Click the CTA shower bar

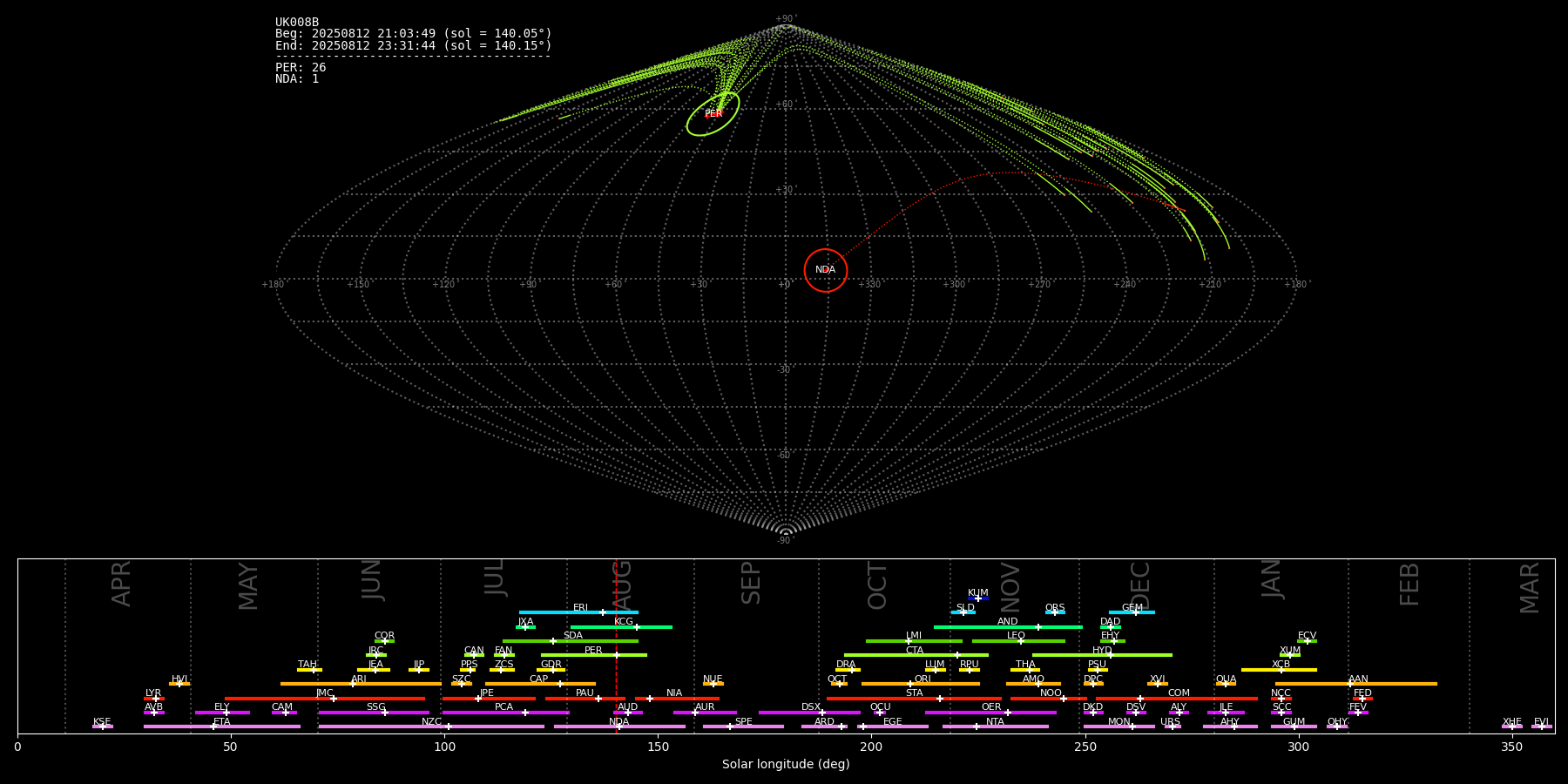click(x=916, y=655)
